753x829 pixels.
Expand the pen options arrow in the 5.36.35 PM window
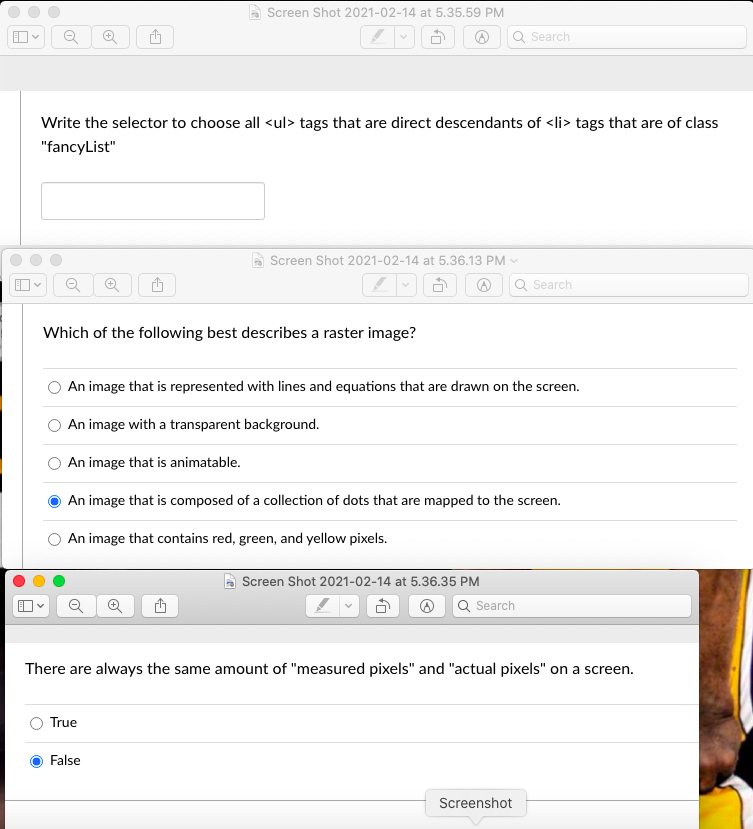pos(349,606)
